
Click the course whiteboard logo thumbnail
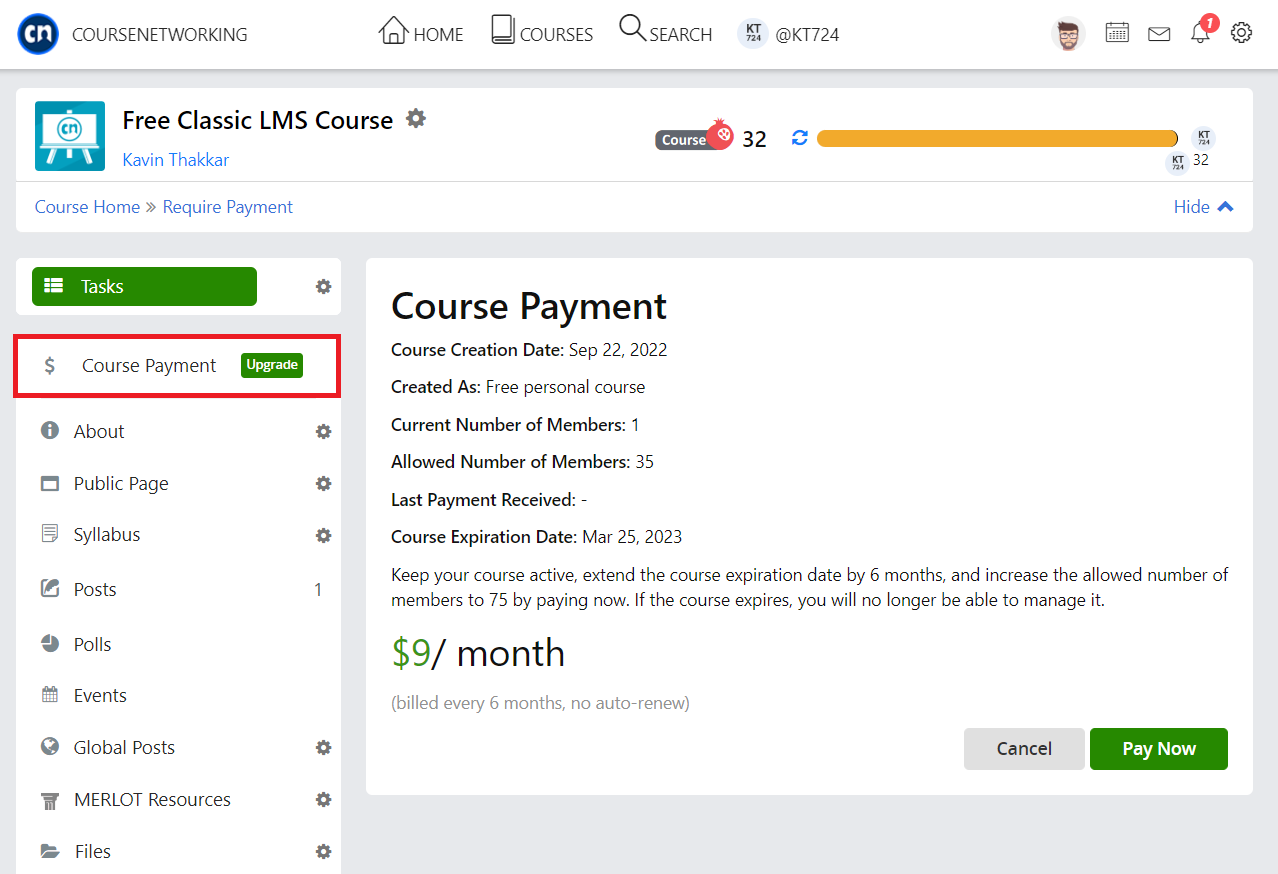(x=70, y=136)
